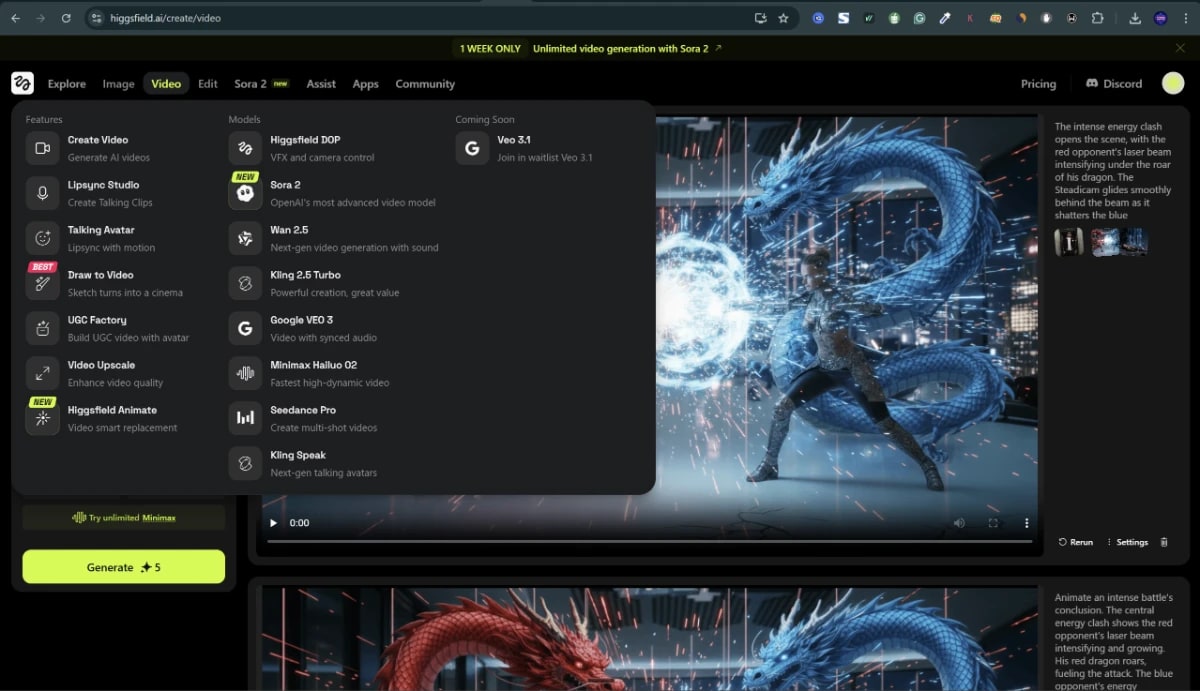Image resolution: width=1200 pixels, height=691 pixels.
Task: Open Chrome three-dot menu
Action: pos(1185,18)
